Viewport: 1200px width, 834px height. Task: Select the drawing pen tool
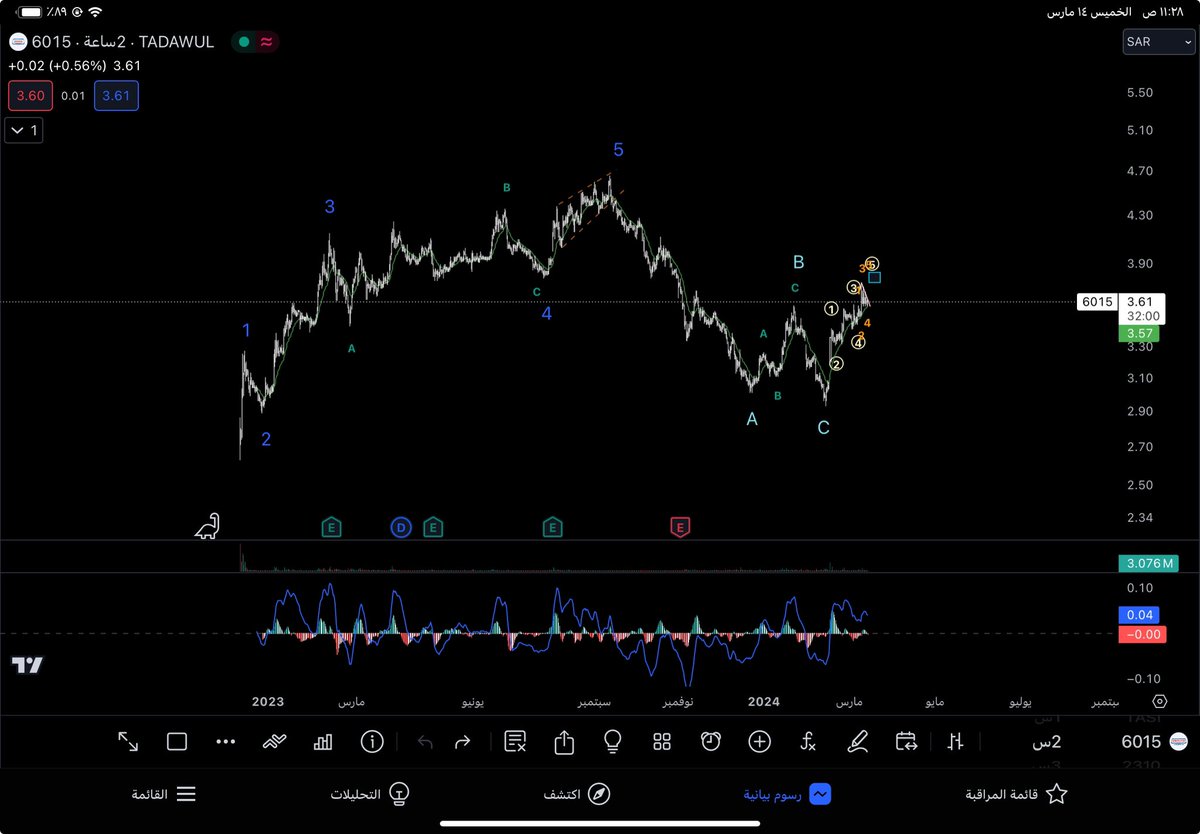[857, 741]
